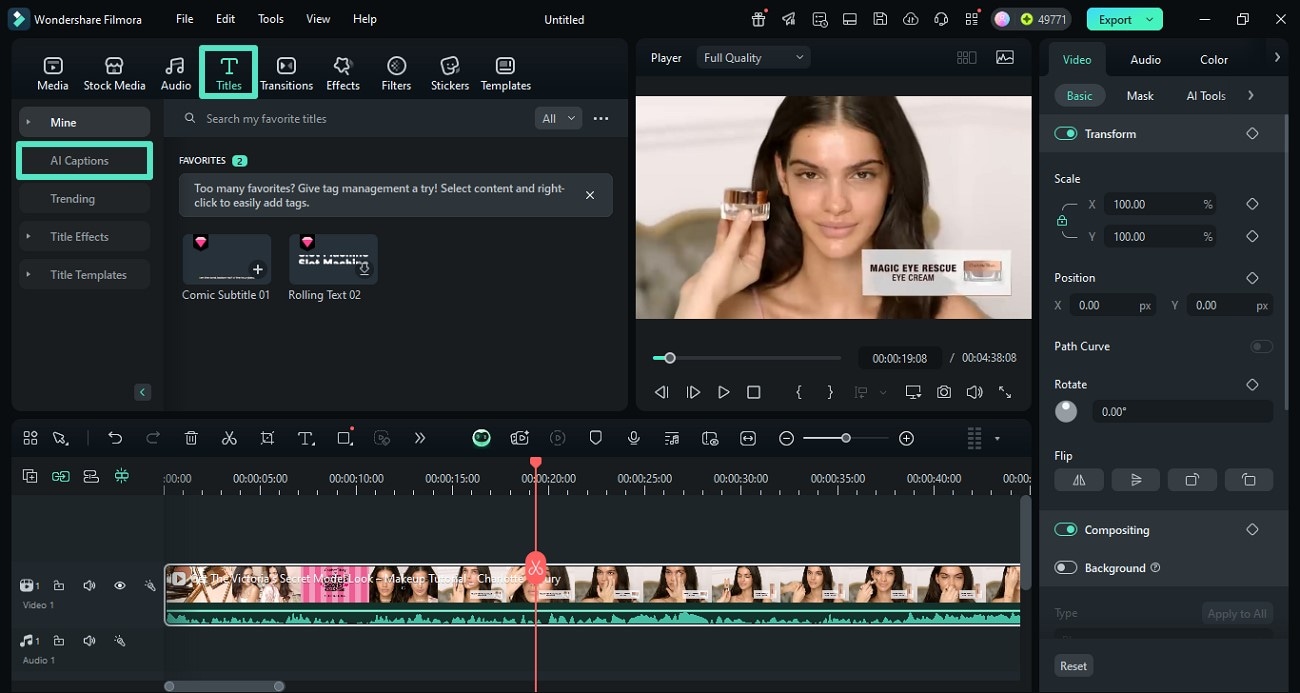The image size is (1300, 693).
Task: Open the Media tab
Action: pos(53,73)
